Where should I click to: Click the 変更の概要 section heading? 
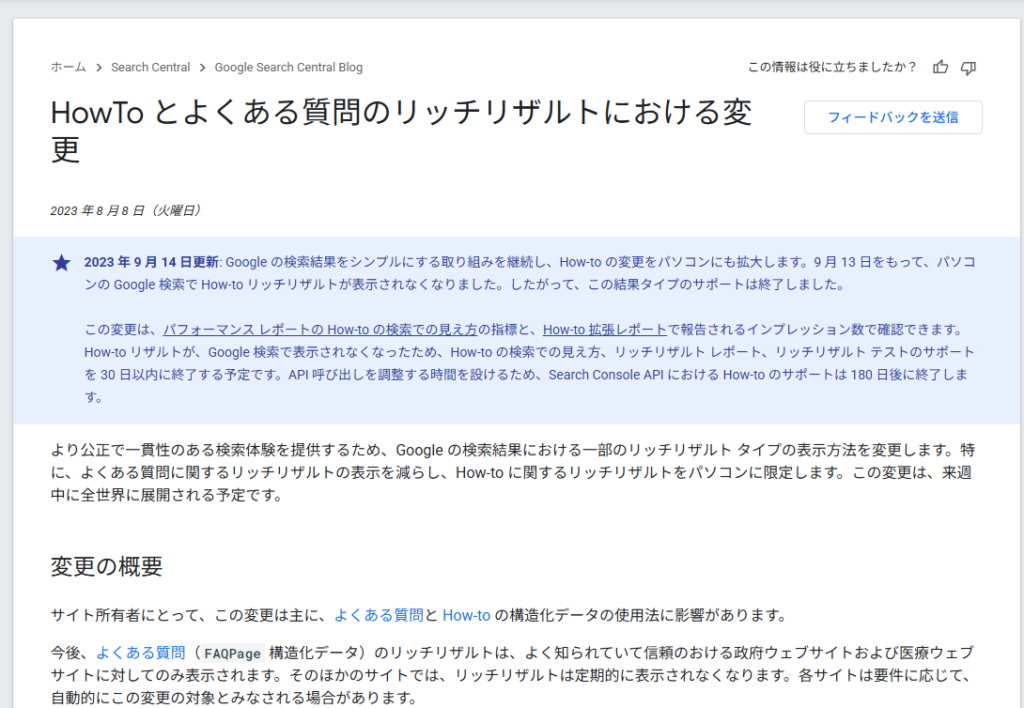tap(106, 566)
